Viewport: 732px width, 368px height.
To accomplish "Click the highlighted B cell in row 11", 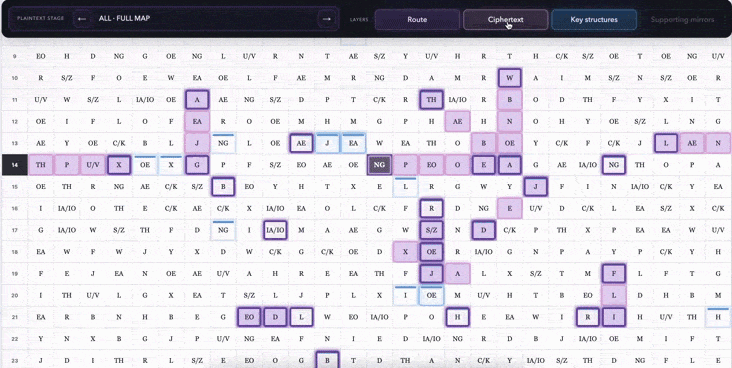I will (x=509, y=100).
